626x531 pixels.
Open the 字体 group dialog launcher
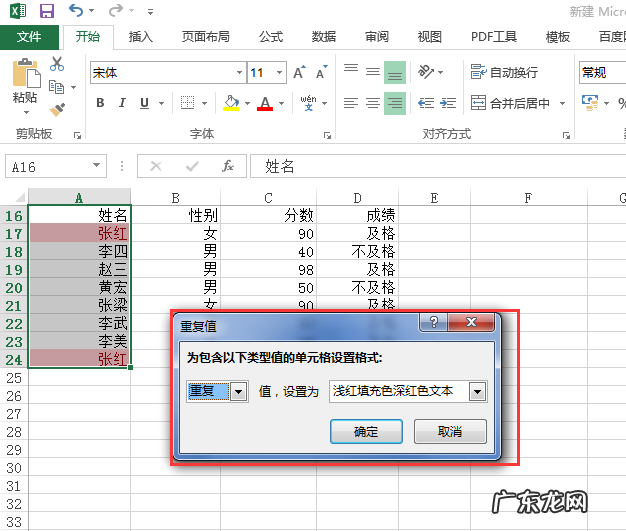click(327, 136)
